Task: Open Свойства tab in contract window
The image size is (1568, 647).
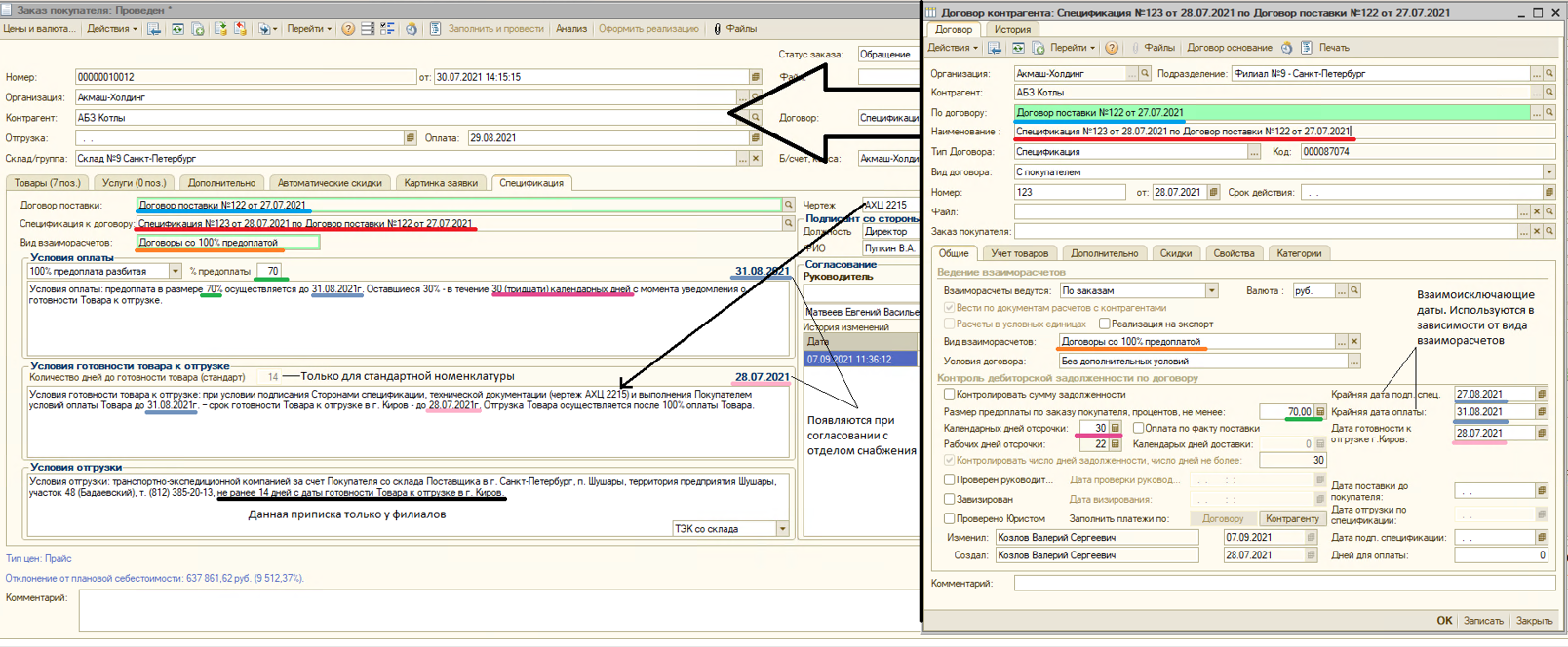Action: tap(1234, 253)
